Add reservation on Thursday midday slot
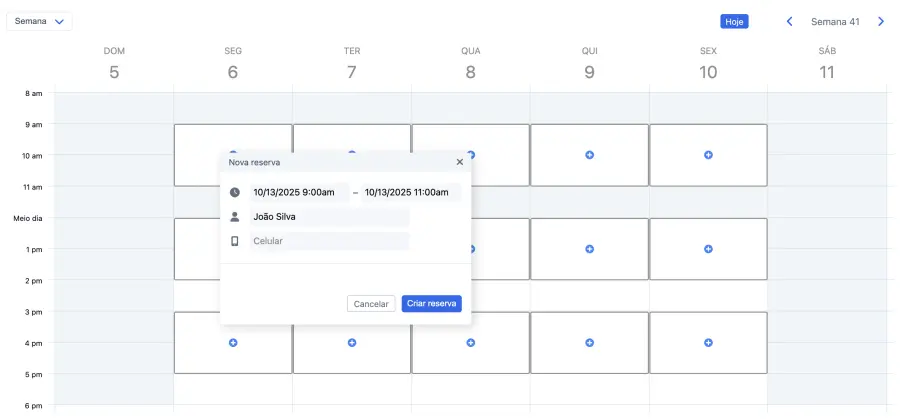The image size is (900, 419). click(x=589, y=249)
